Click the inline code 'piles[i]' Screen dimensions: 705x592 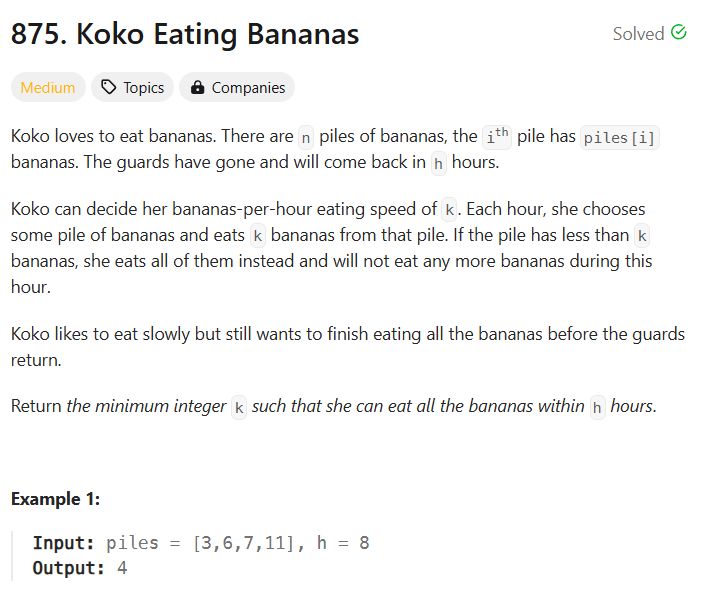coord(620,138)
